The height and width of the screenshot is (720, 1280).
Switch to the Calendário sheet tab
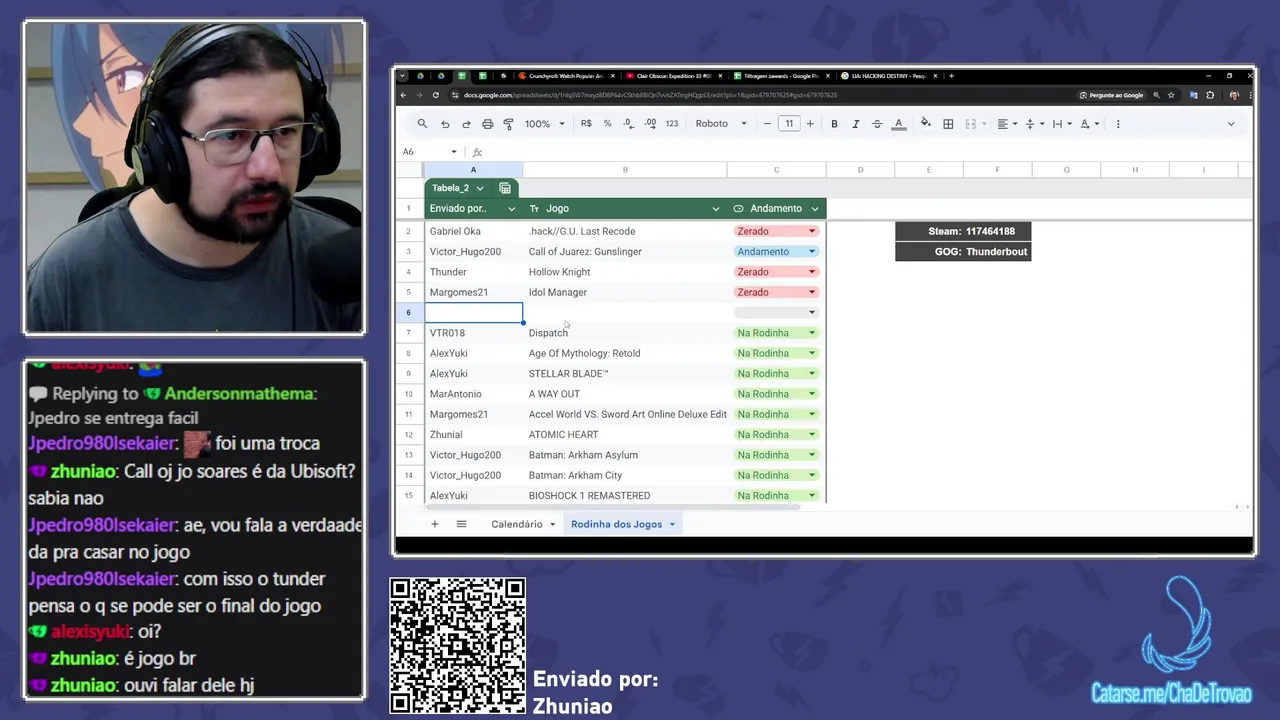517,524
